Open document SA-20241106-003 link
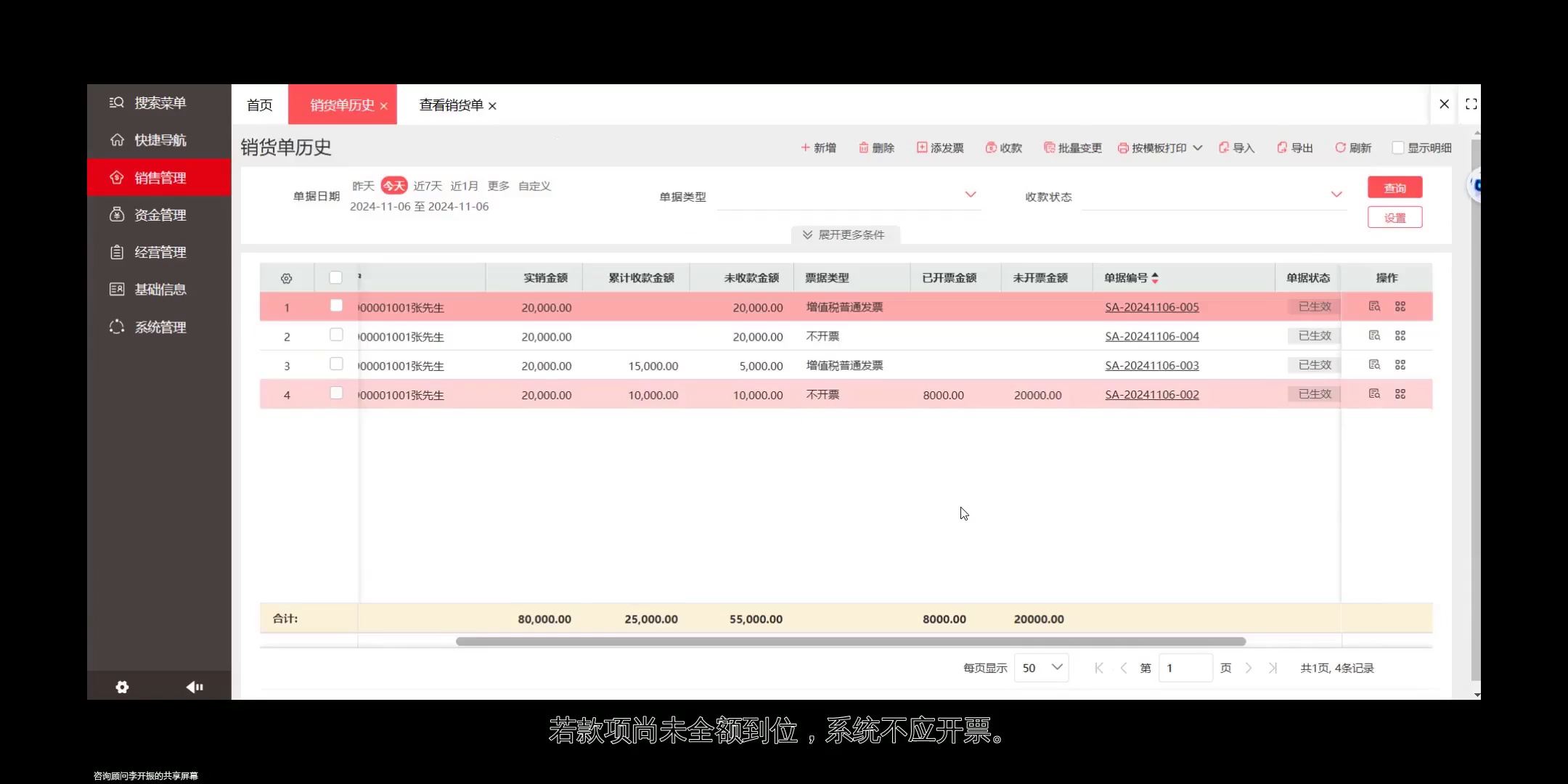 coord(1151,365)
